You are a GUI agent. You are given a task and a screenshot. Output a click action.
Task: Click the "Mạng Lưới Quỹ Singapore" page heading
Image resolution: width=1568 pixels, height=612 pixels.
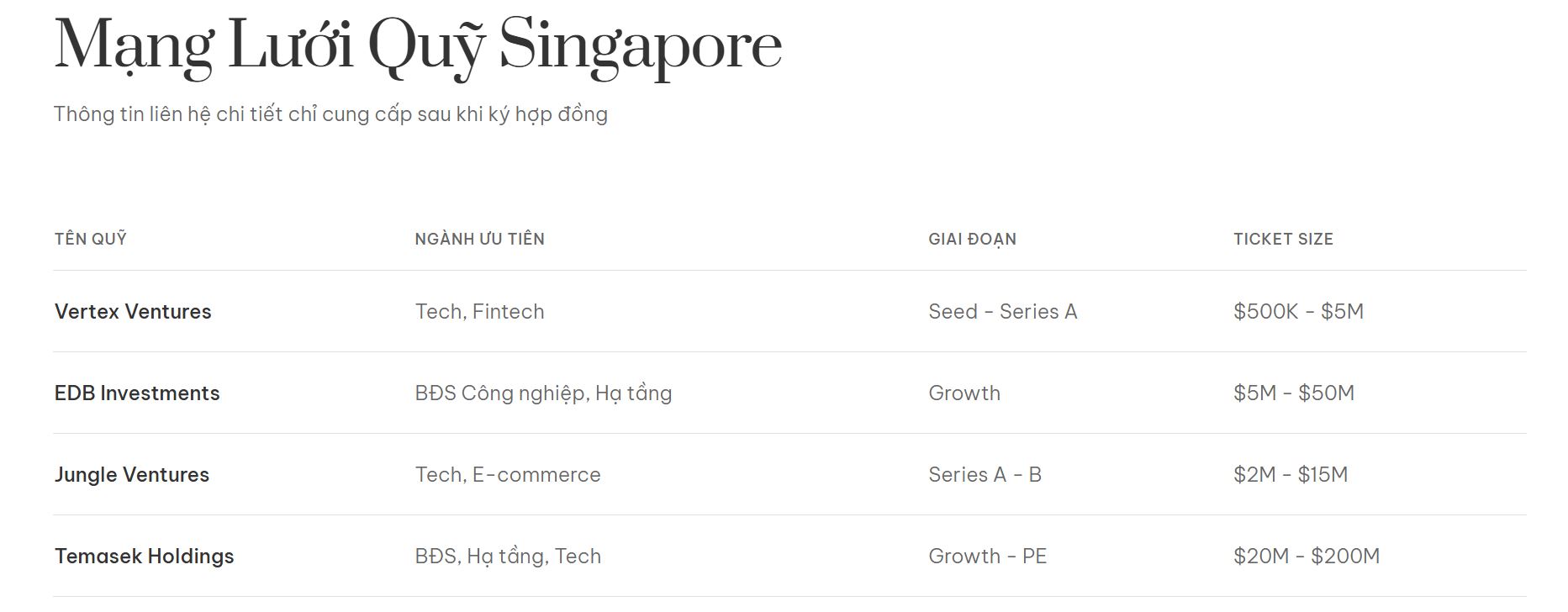418,46
